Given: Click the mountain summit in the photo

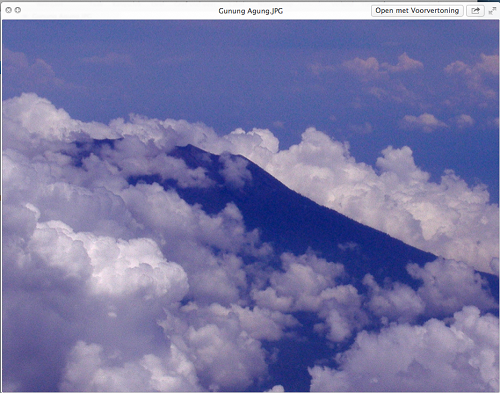Looking at the screenshot, I should (189, 146).
